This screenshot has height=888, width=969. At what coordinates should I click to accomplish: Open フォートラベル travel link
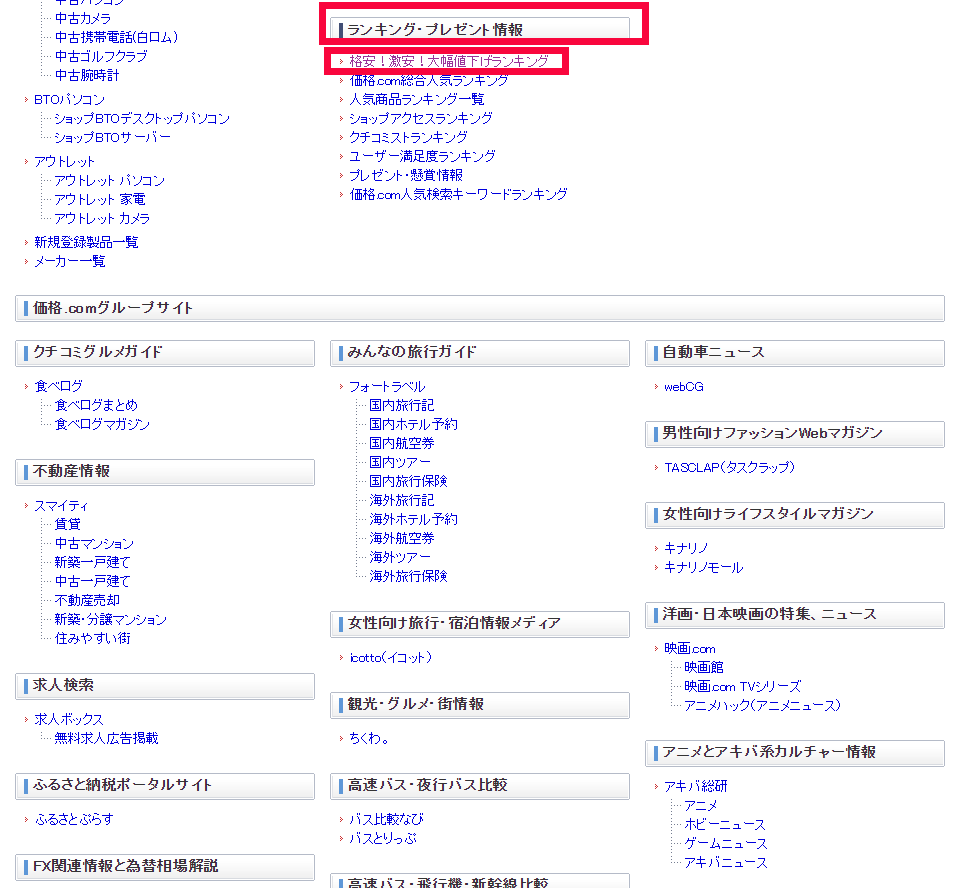click(x=386, y=386)
